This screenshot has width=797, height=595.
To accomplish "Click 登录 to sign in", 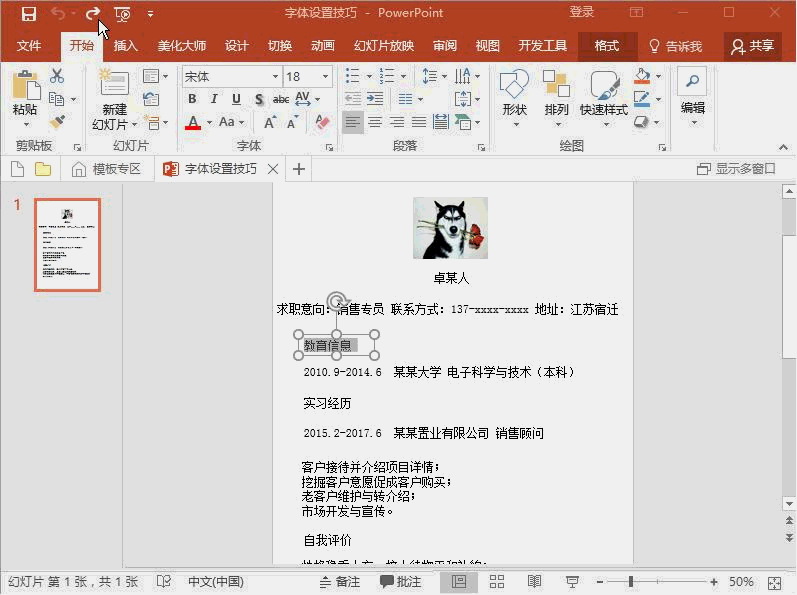I will coord(581,12).
